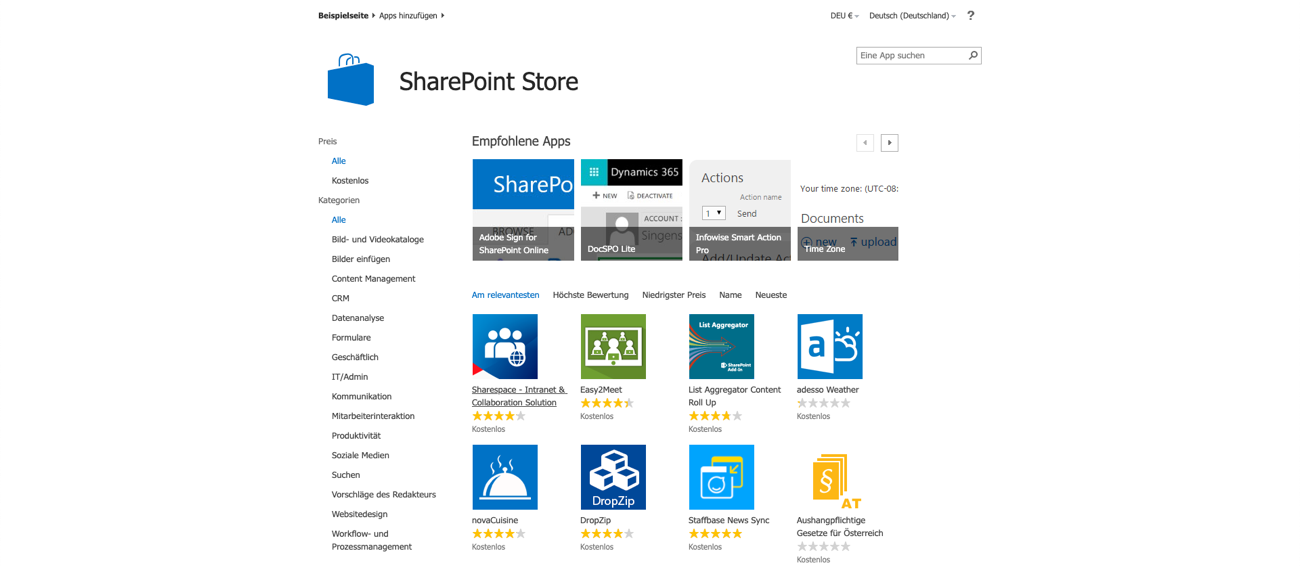Filter by IT/Admin category
1300x566 pixels.
click(x=350, y=377)
